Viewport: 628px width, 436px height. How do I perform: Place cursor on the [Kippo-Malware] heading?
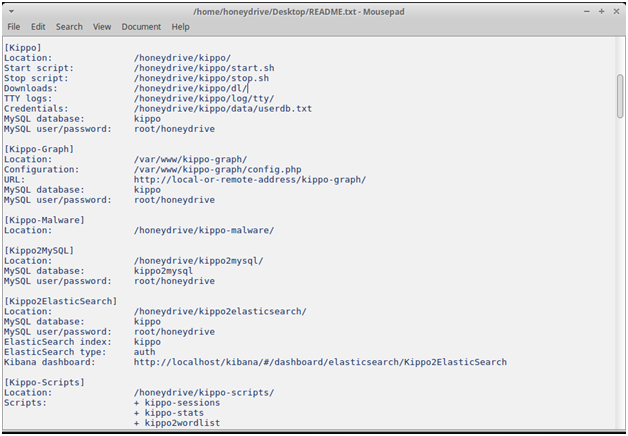tap(44, 219)
